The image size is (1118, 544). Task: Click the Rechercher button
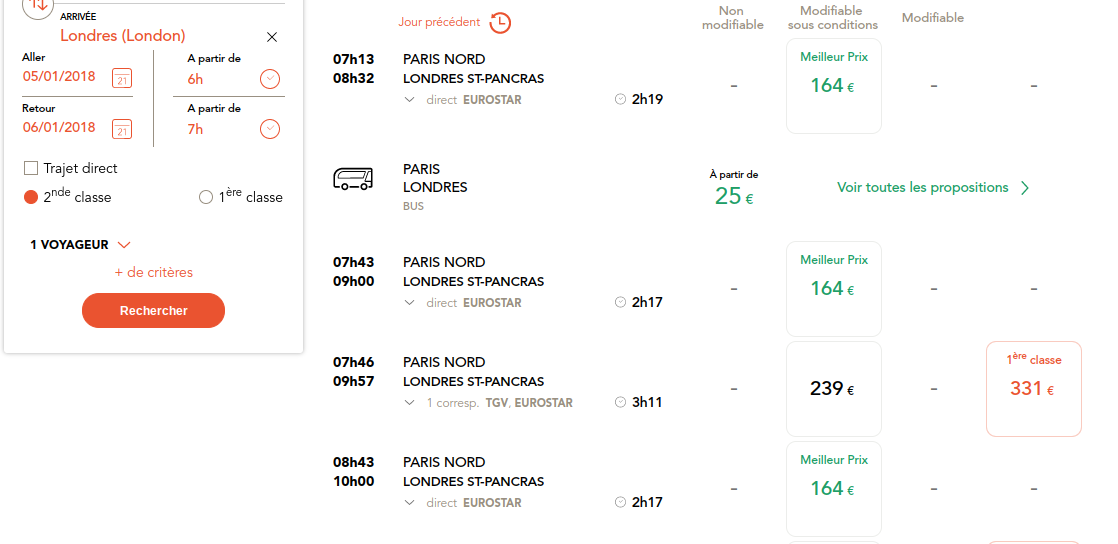[x=153, y=311]
